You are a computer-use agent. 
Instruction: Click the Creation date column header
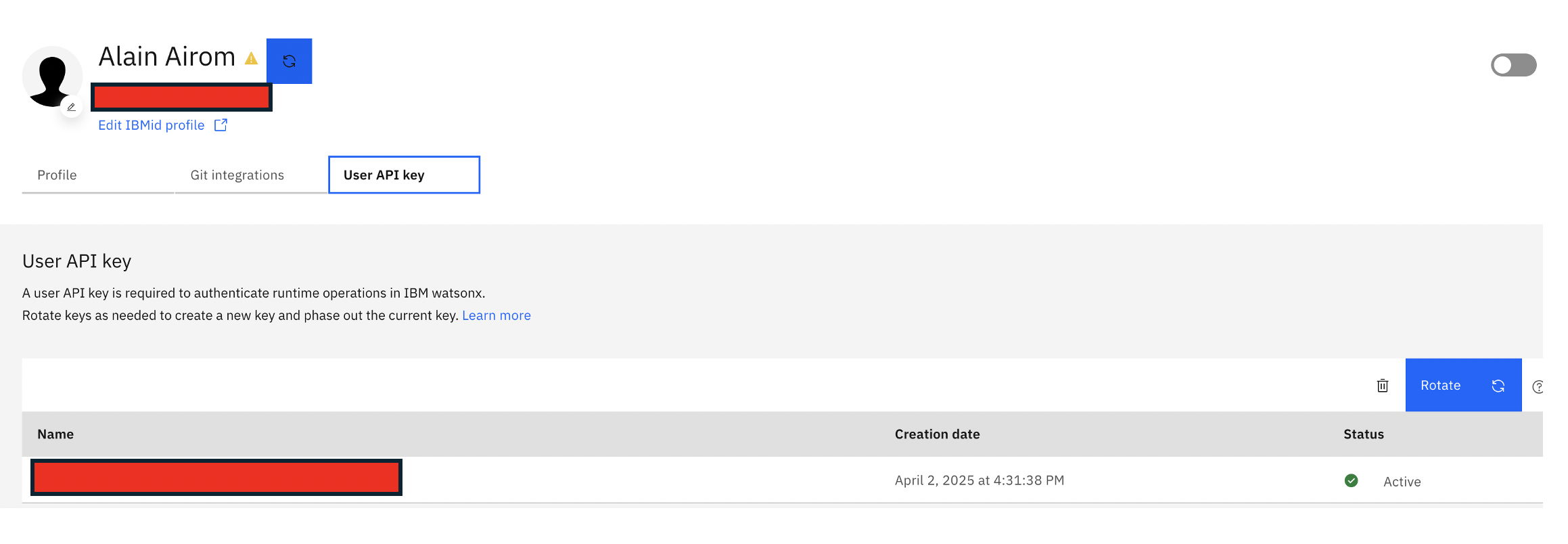[938, 434]
